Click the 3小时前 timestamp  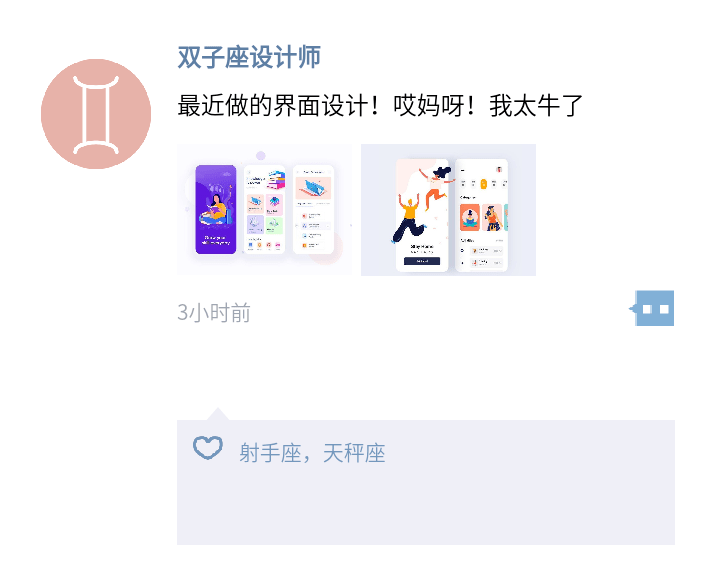tap(214, 313)
